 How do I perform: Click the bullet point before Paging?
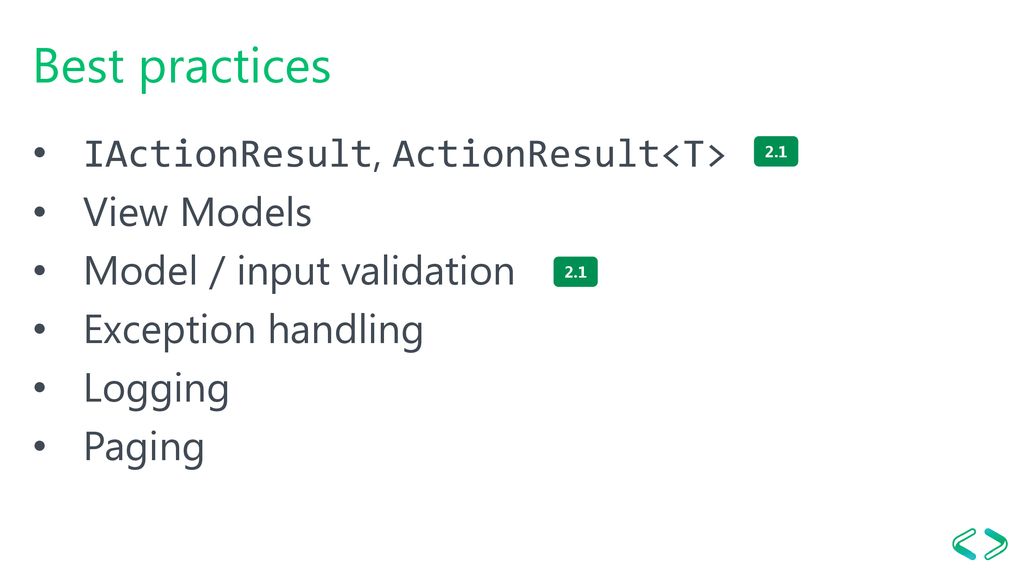click(x=40, y=447)
